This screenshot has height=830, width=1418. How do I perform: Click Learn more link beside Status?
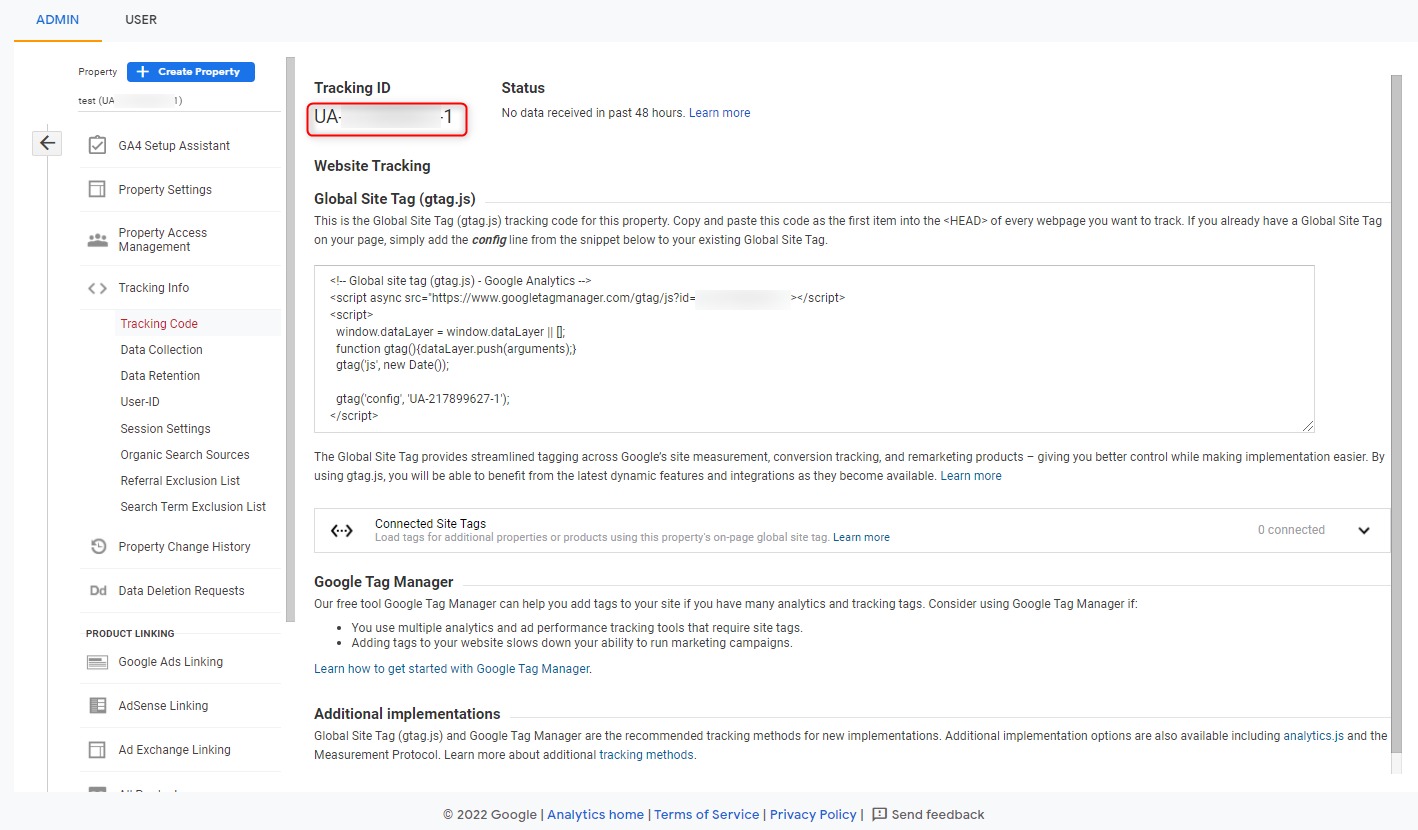pyautogui.click(x=720, y=113)
